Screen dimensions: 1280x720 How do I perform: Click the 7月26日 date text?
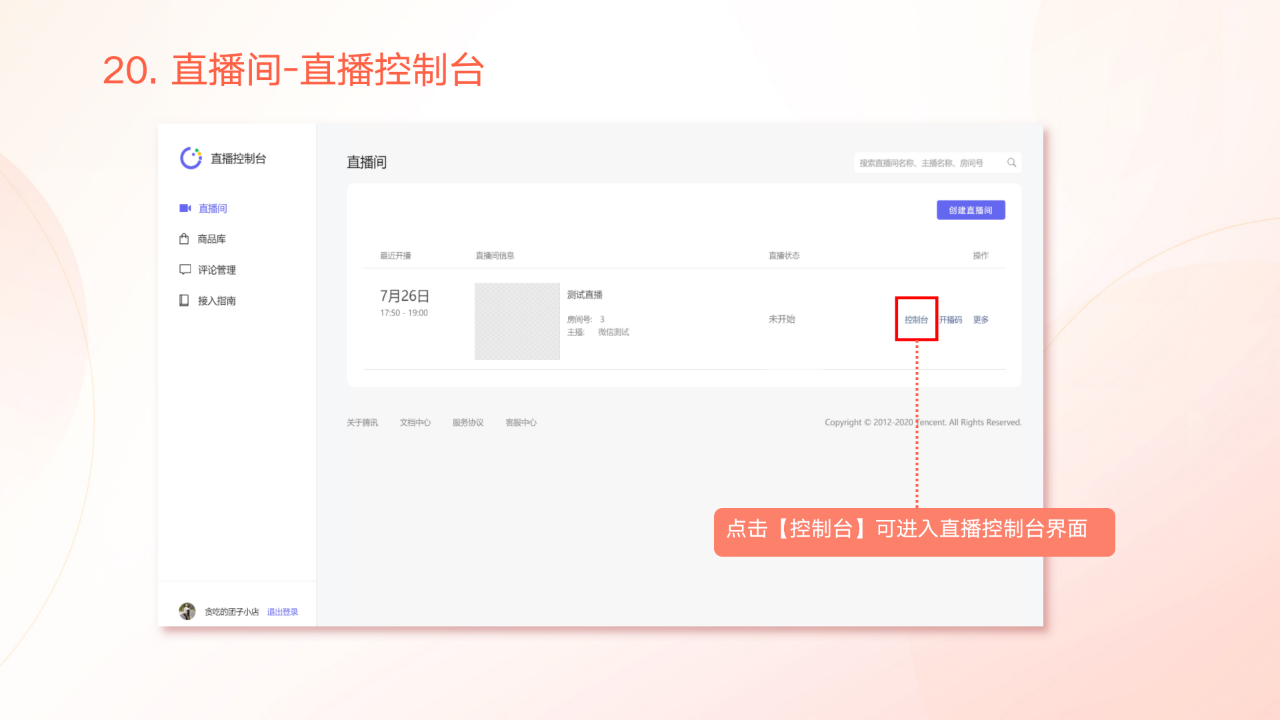point(405,296)
